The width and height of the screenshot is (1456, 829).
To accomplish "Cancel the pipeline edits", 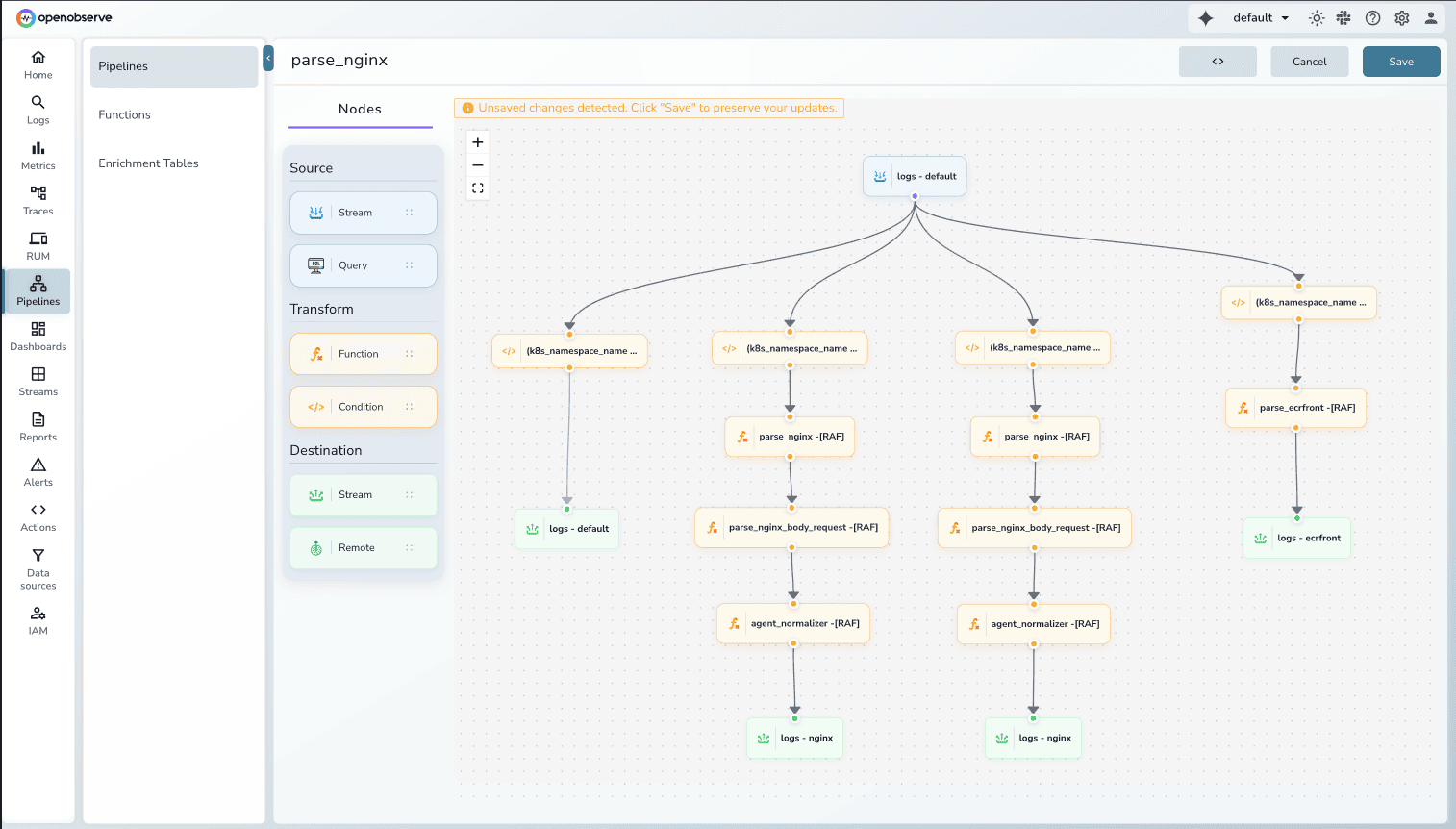I will click(x=1309, y=61).
